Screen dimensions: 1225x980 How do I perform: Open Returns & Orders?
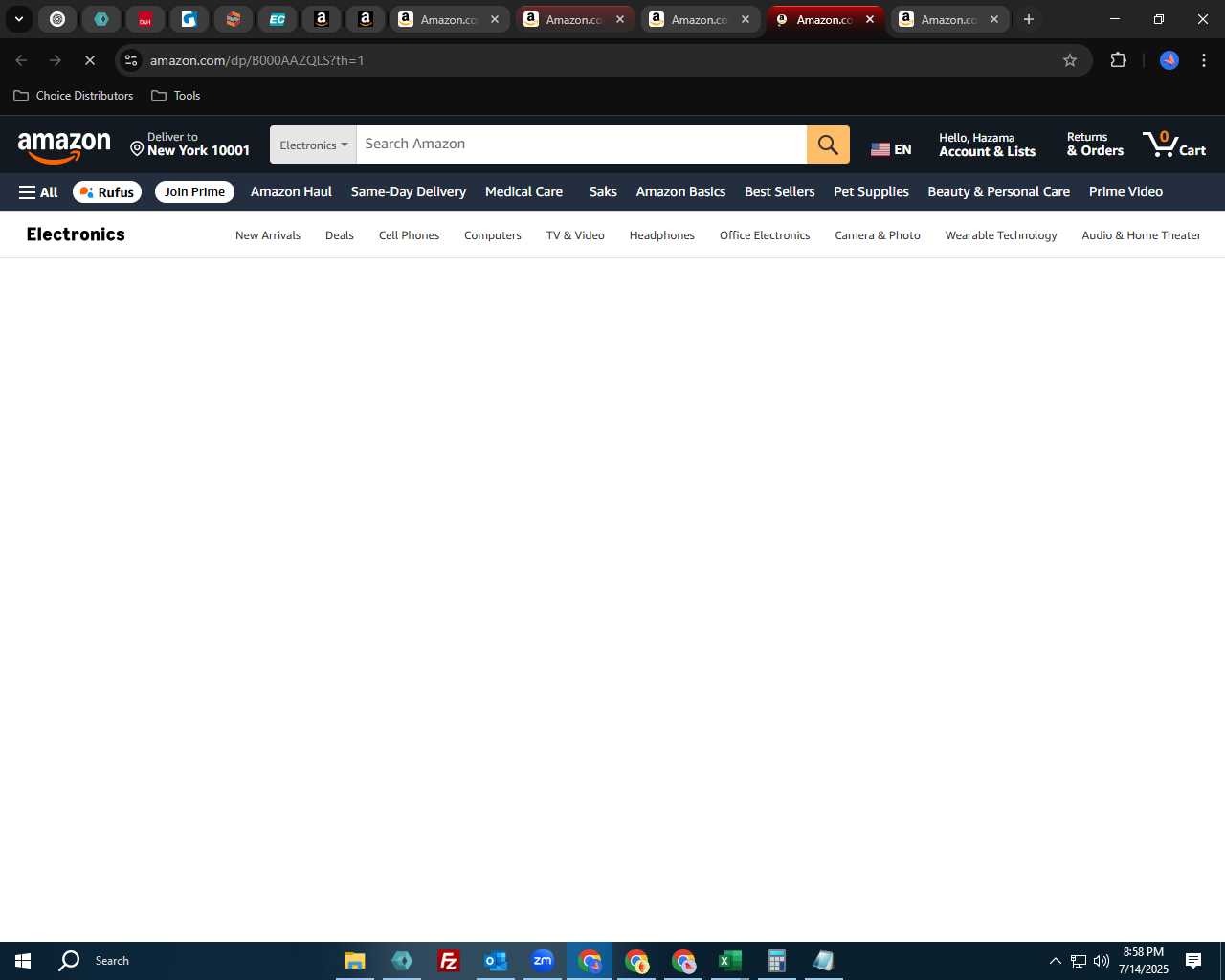1095,145
